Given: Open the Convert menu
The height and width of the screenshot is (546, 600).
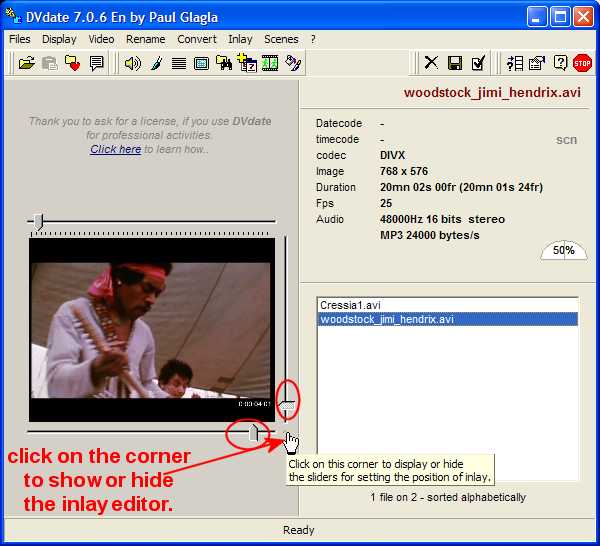Looking at the screenshot, I should (x=197, y=39).
